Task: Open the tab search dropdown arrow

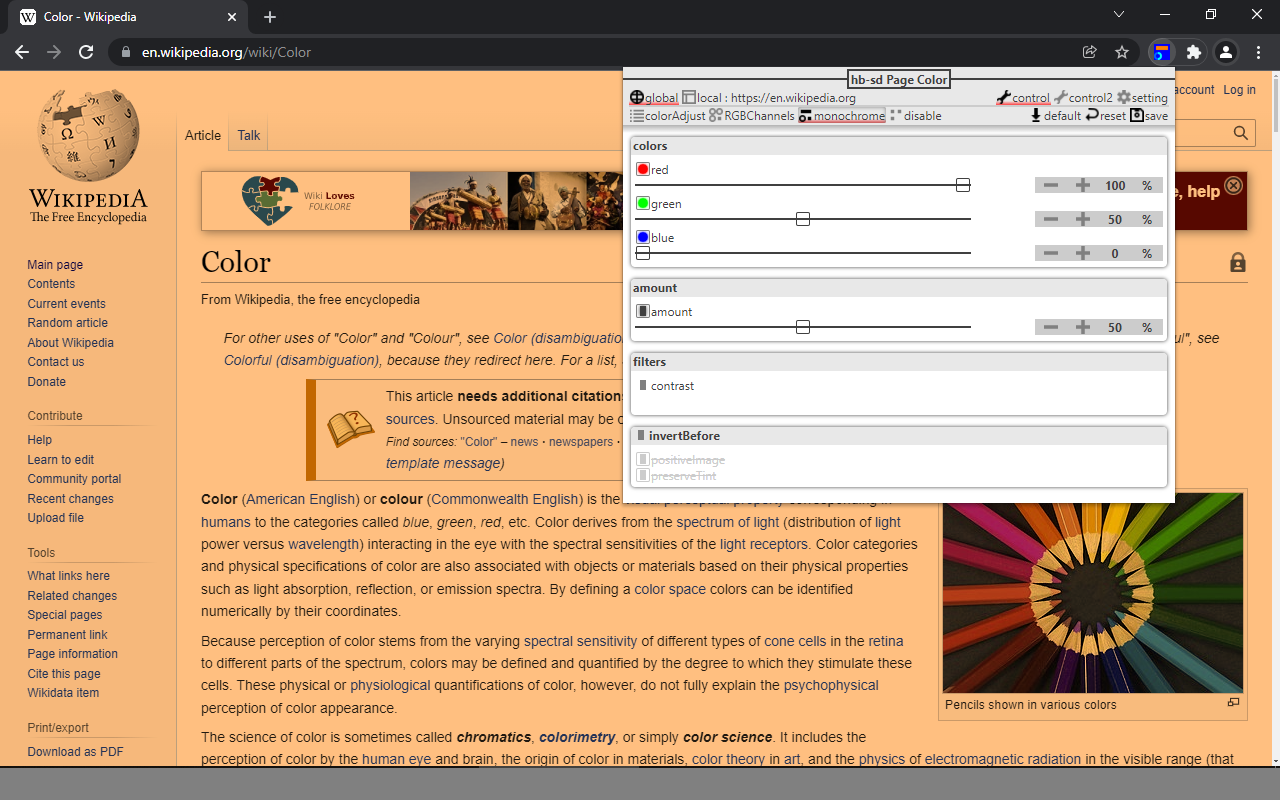Action: (x=1119, y=14)
